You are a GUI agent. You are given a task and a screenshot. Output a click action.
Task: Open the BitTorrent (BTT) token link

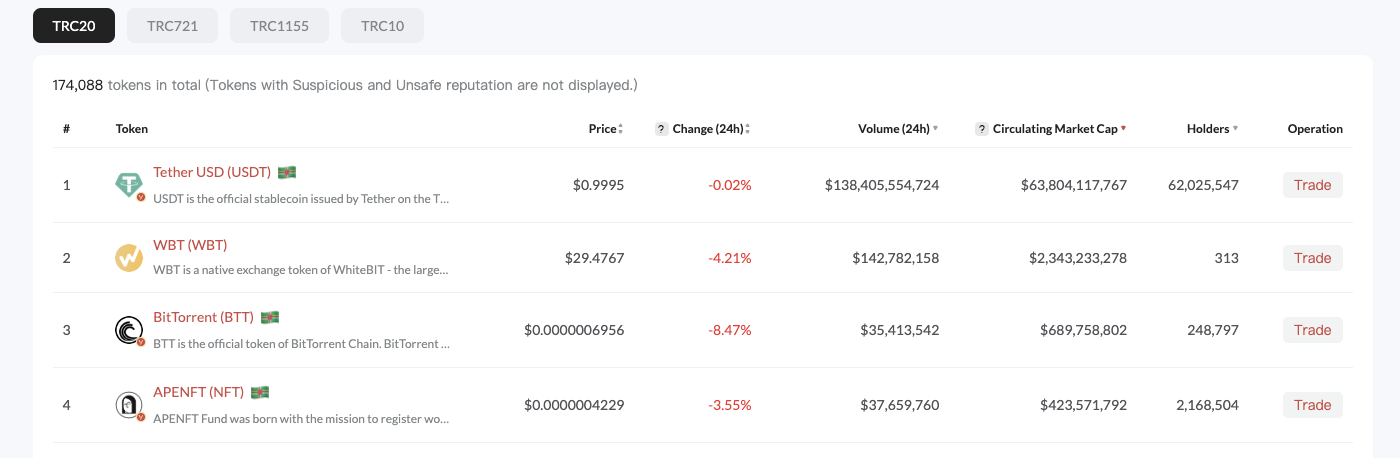[203, 317]
